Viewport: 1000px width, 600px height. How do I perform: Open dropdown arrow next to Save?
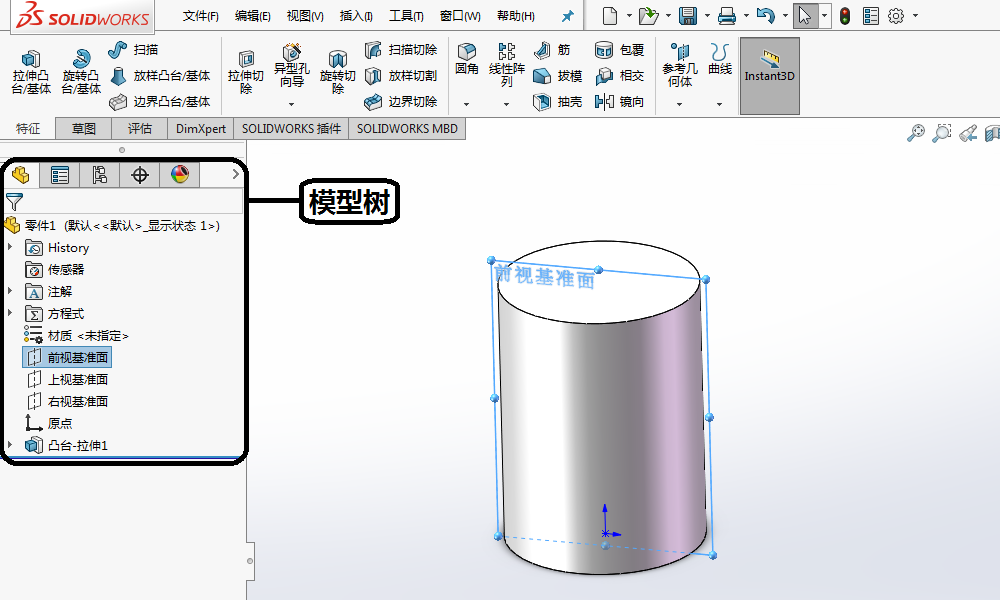707,15
